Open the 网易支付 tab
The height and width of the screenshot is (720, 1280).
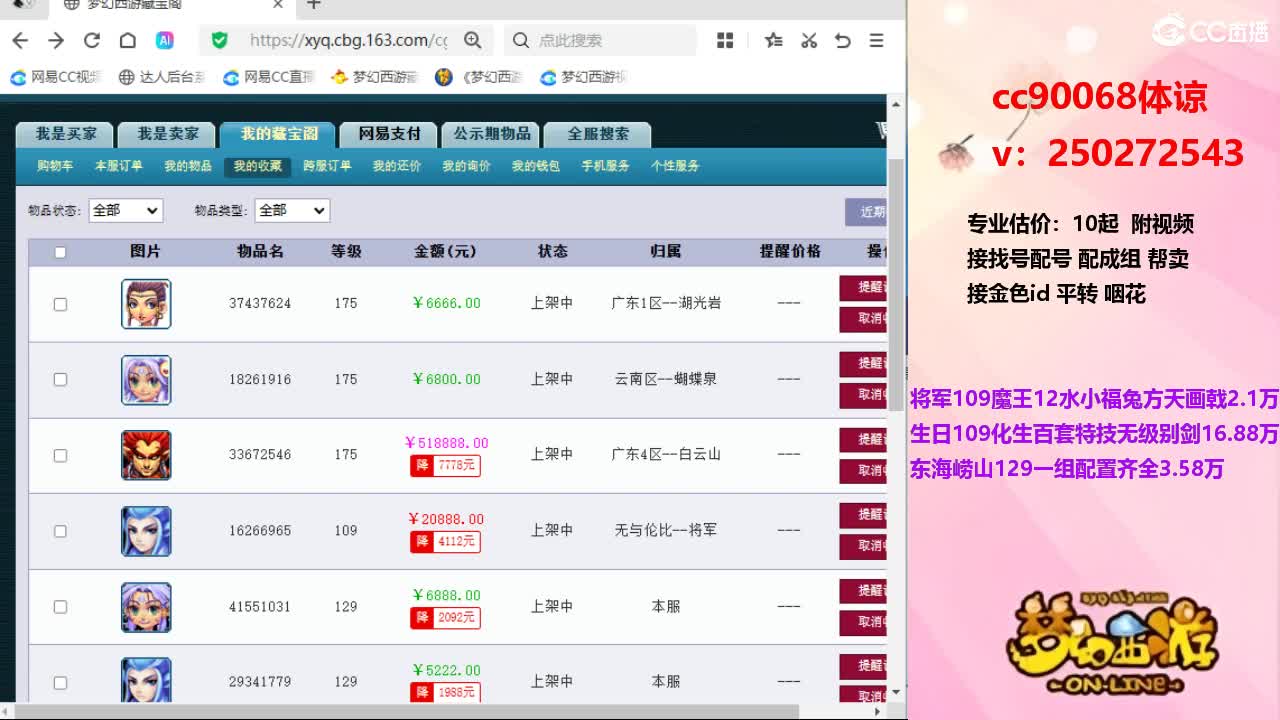(390, 134)
